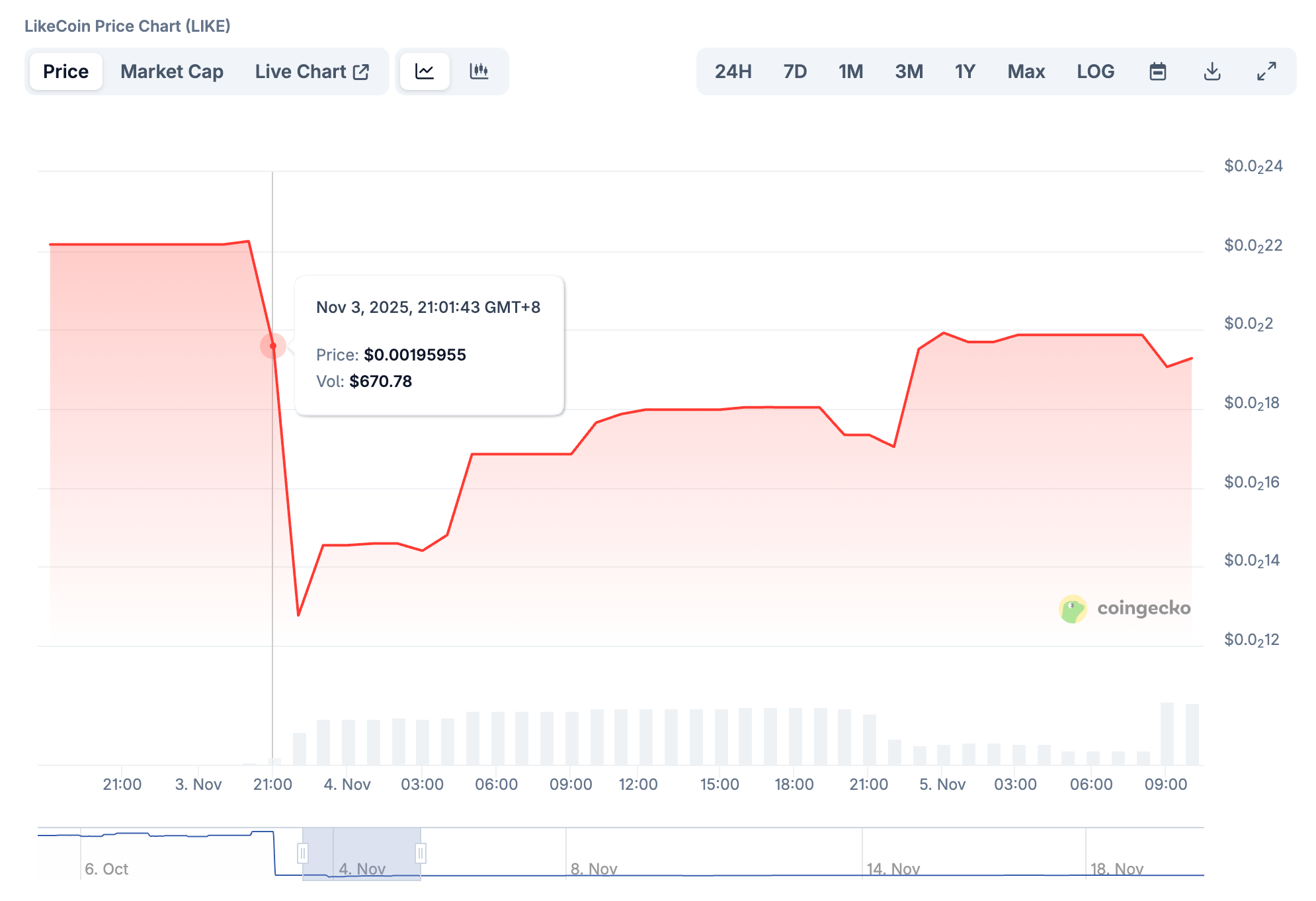Set time range to 3M

click(909, 71)
